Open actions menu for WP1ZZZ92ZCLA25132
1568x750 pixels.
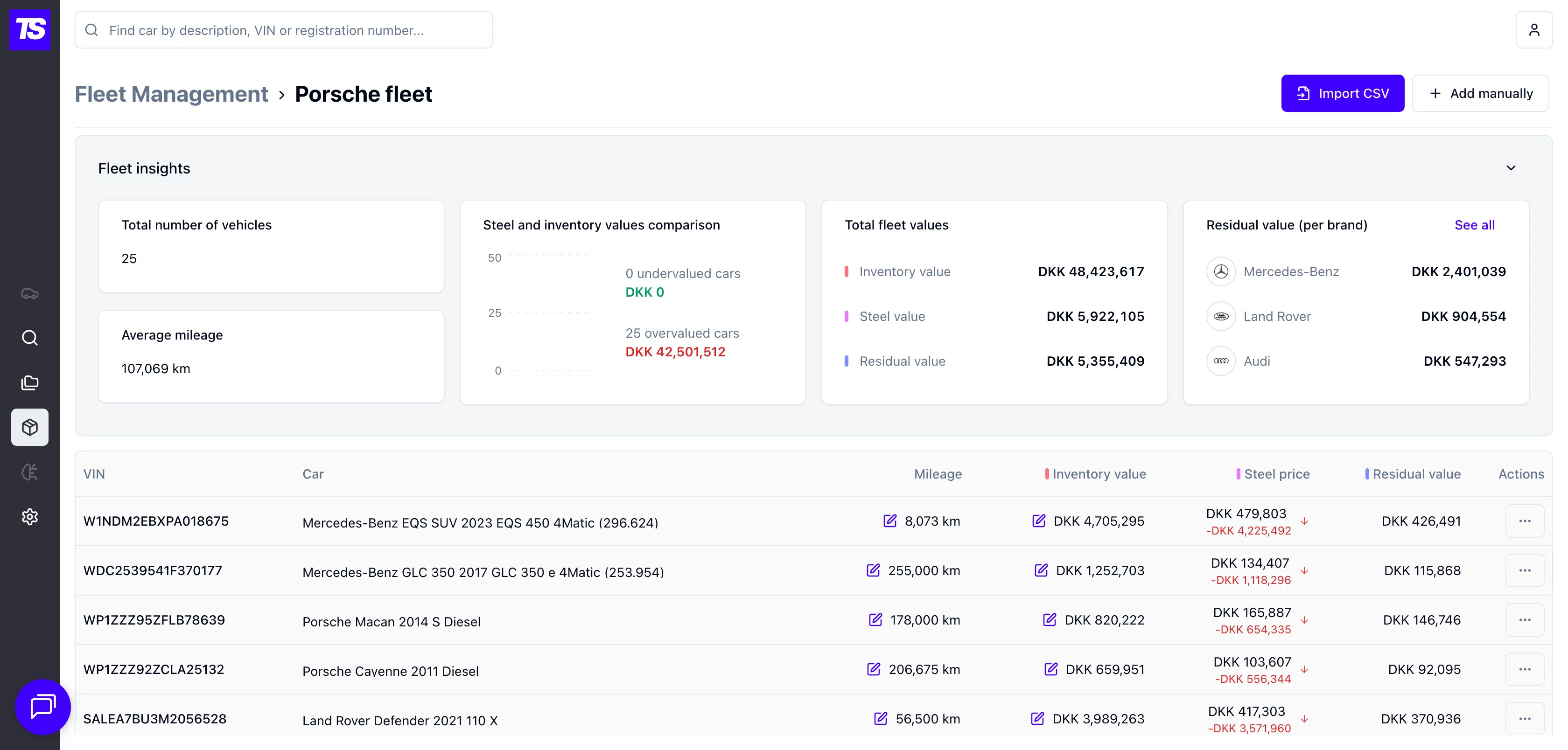(1524, 669)
